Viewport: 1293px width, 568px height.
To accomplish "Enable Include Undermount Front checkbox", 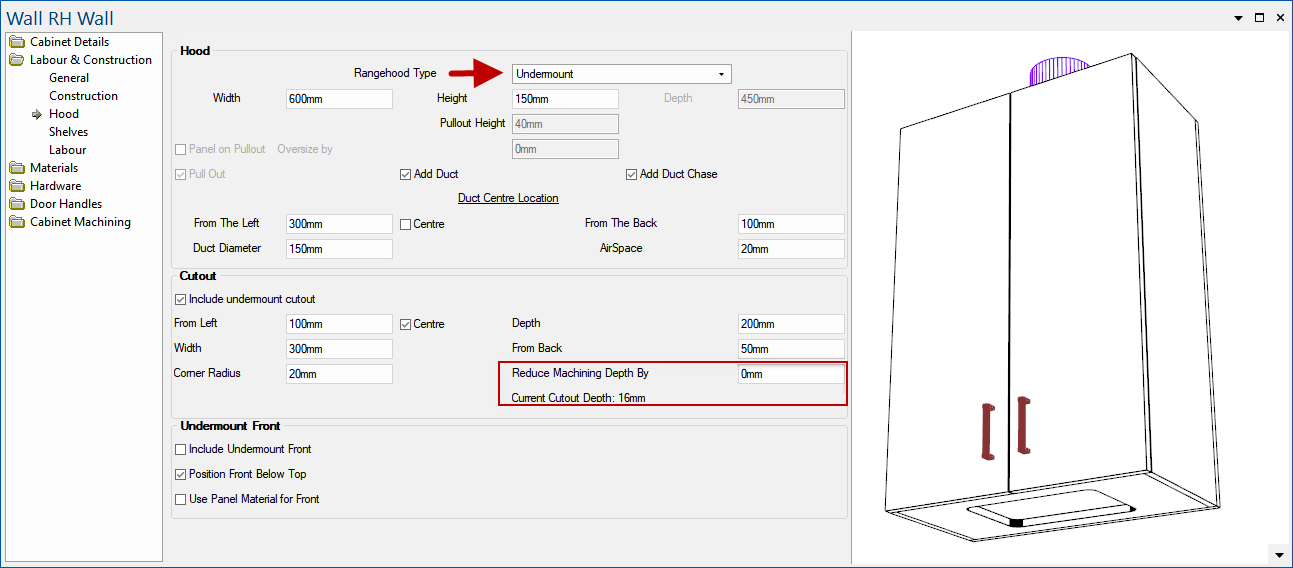I will tap(180, 449).
